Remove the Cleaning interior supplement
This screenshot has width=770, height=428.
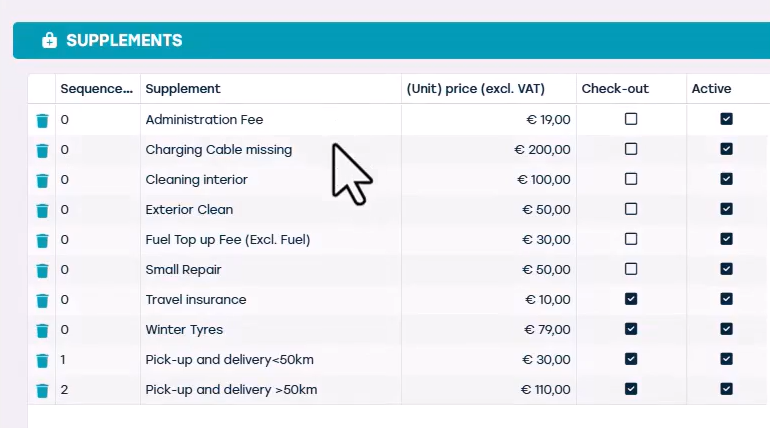[x=42, y=180]
